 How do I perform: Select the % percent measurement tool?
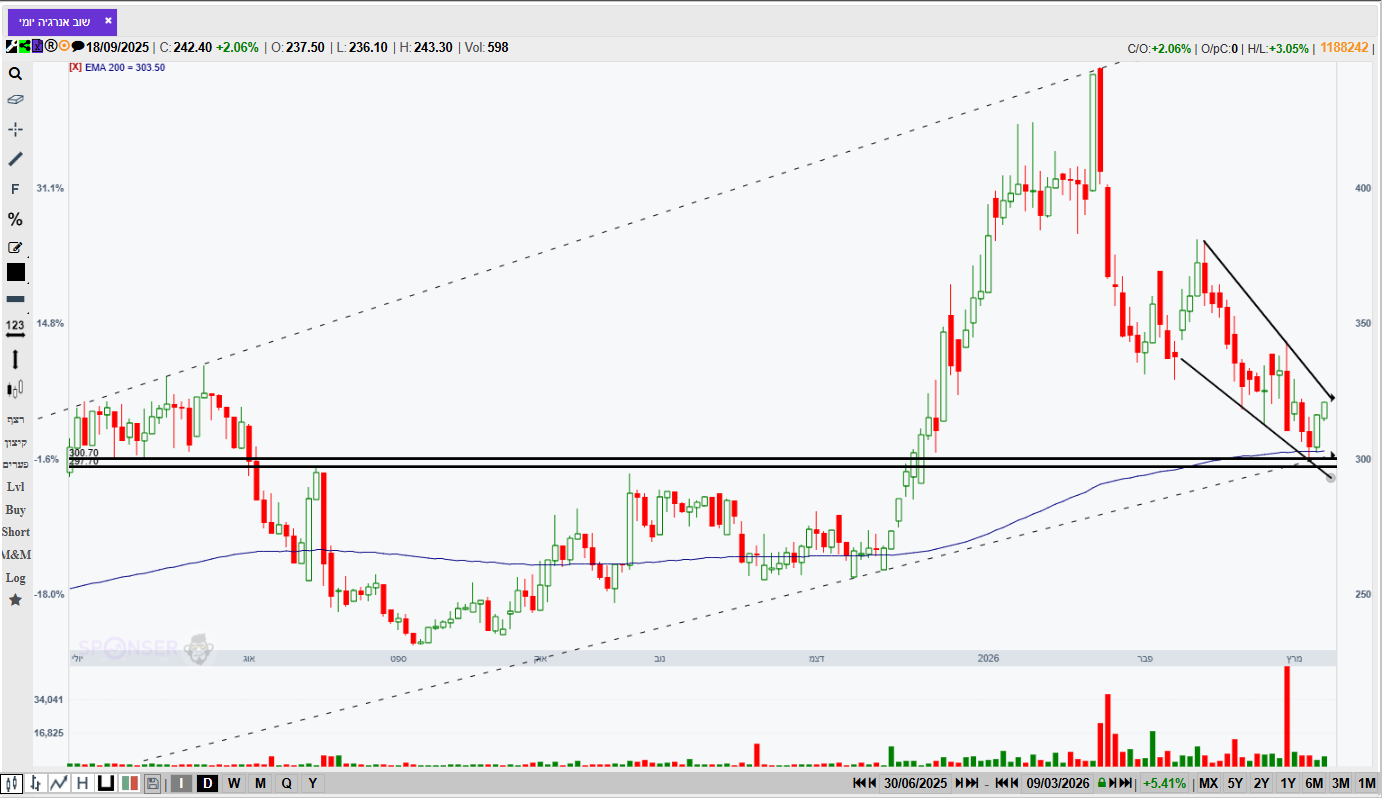pos(15,219)
